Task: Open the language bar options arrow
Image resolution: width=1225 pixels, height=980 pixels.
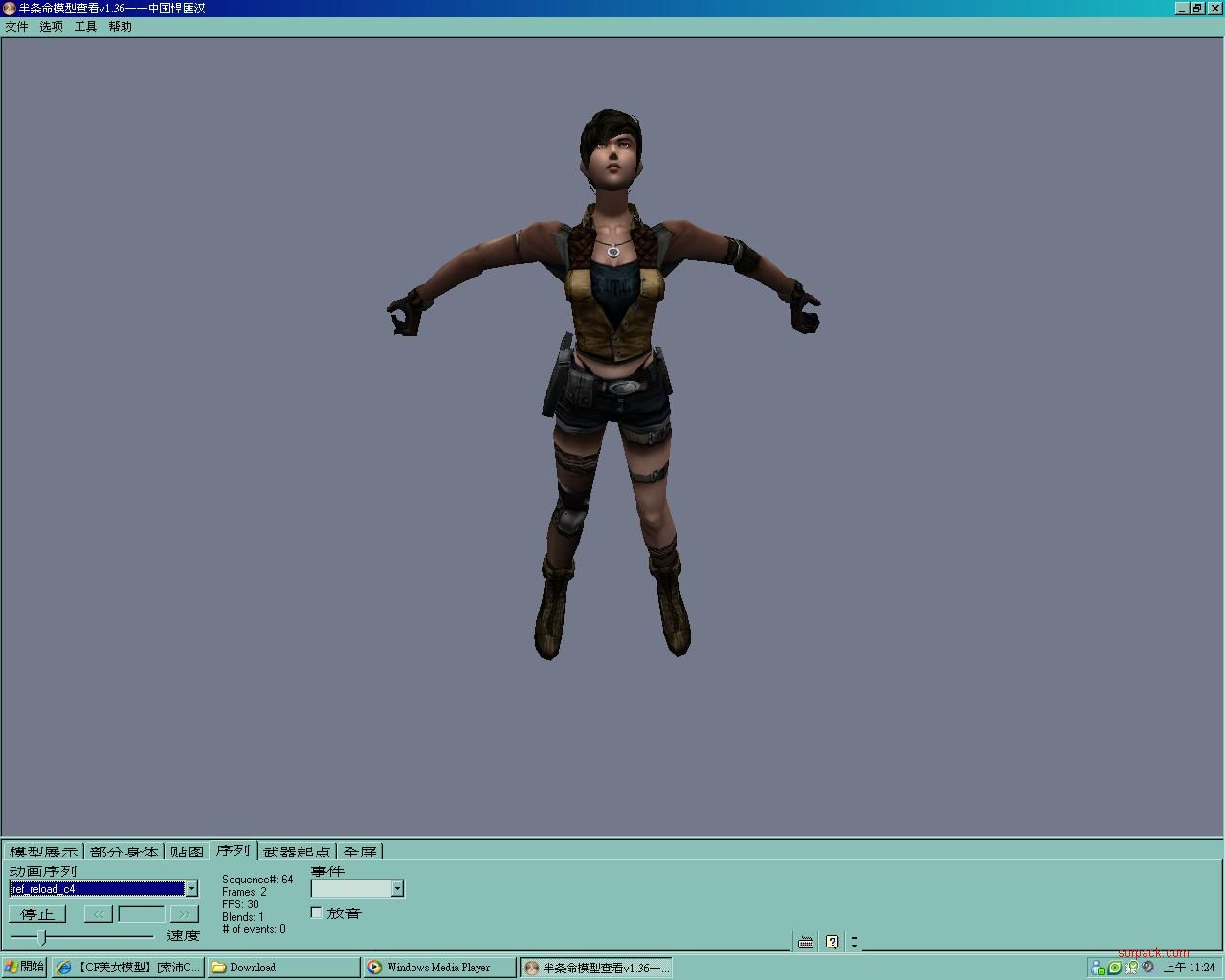Action: [x=854, y=943]
